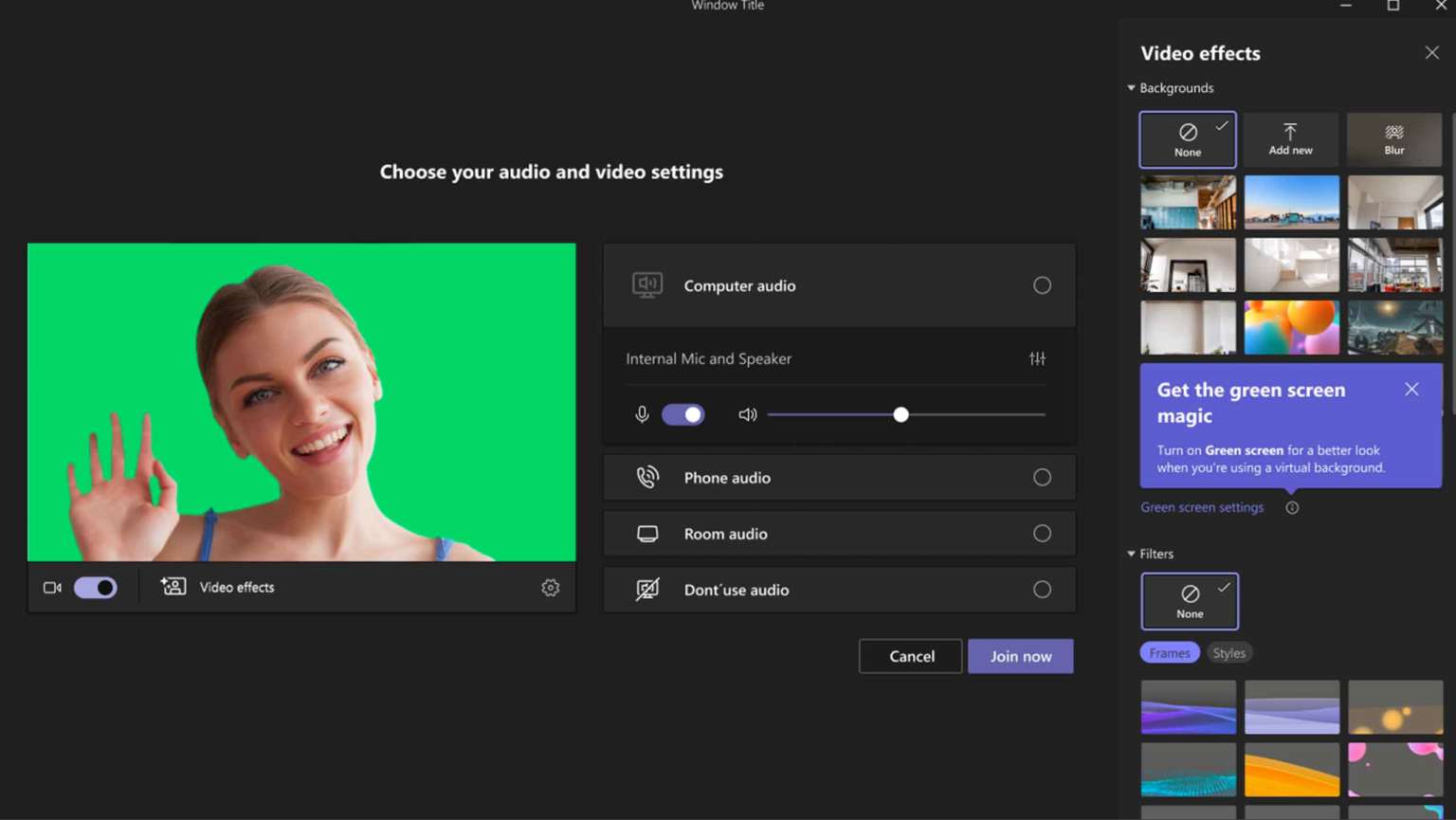Viewport: 1456px width, 820px height.
Task: Select the Frames tab under Filters
Action: point(1169,653)
